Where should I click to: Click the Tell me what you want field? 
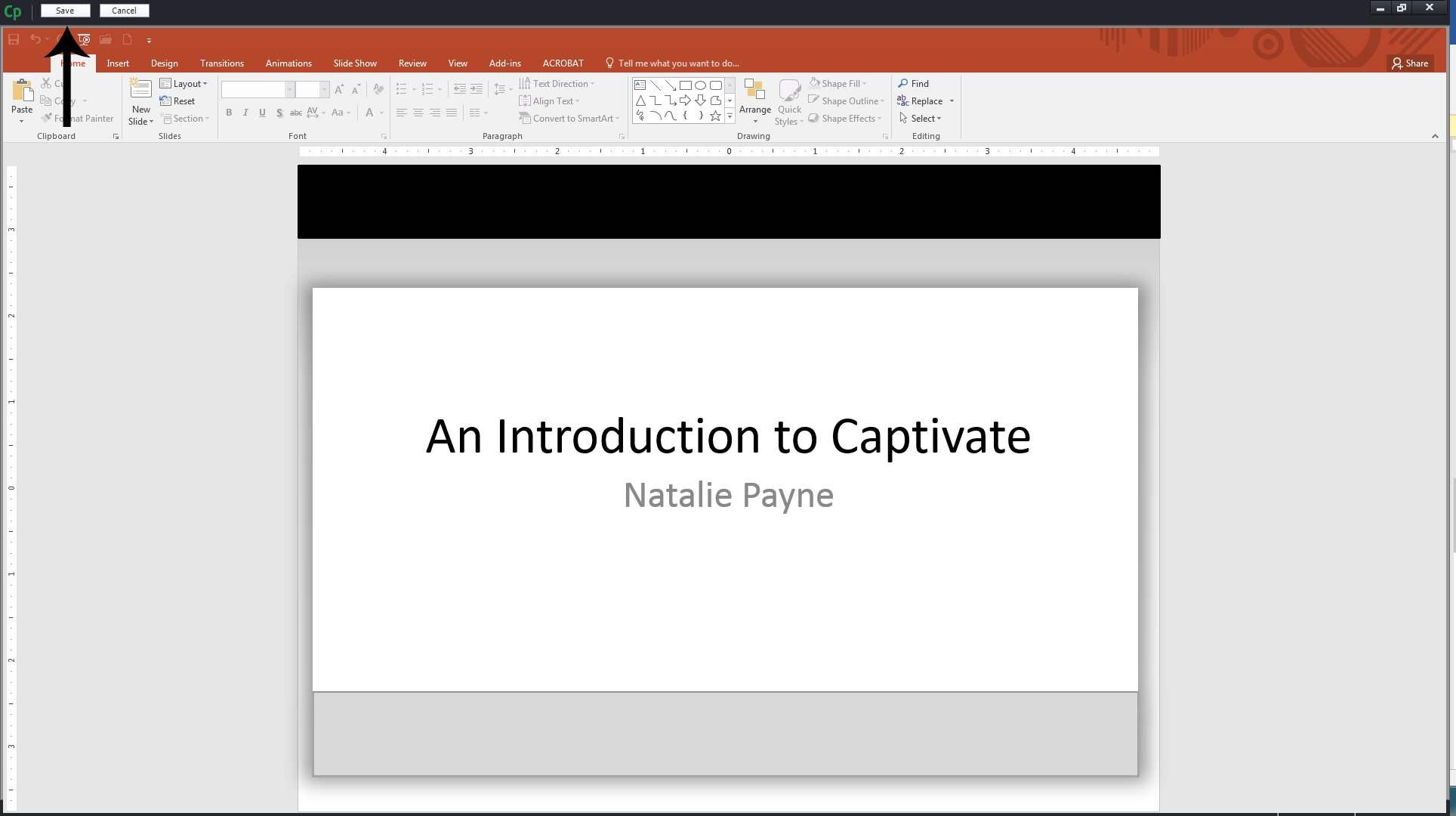pyautogui.click(x=672, y=63)
